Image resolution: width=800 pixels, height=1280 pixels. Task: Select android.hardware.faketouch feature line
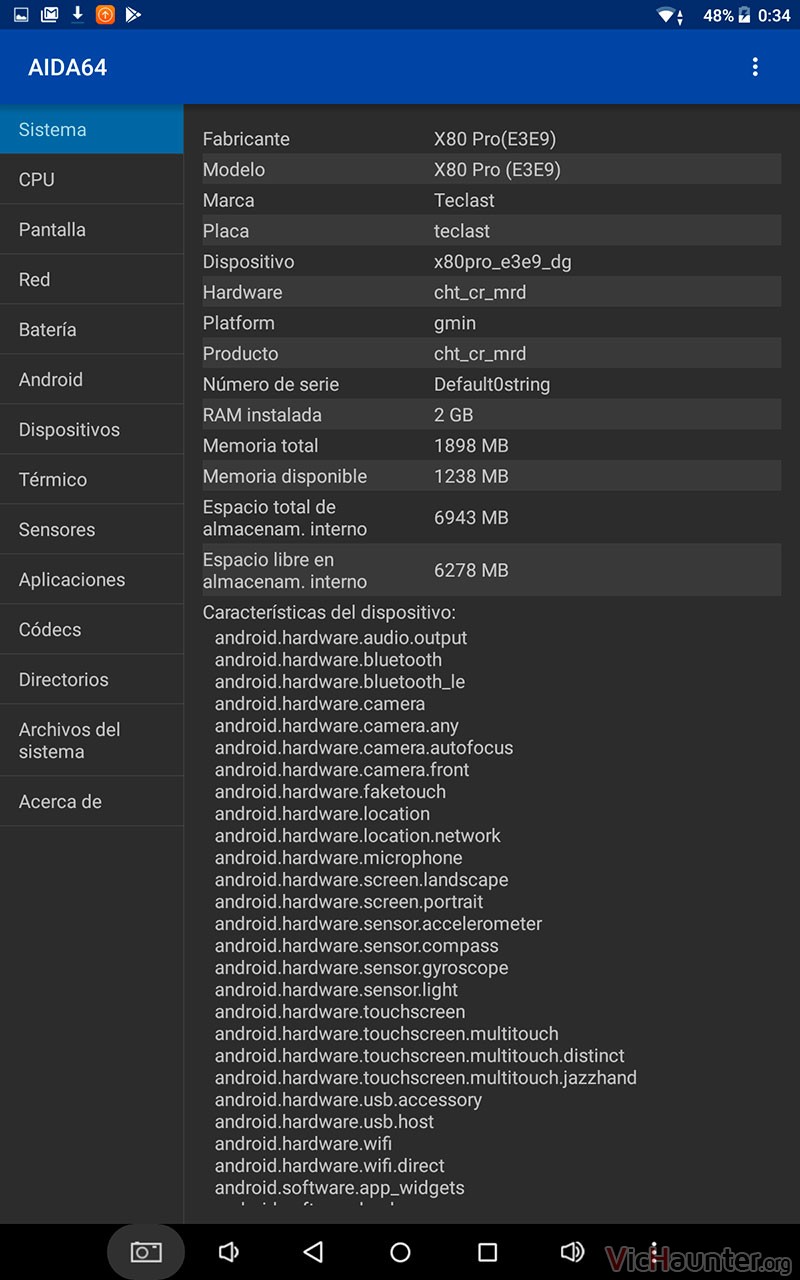[330, 792]
